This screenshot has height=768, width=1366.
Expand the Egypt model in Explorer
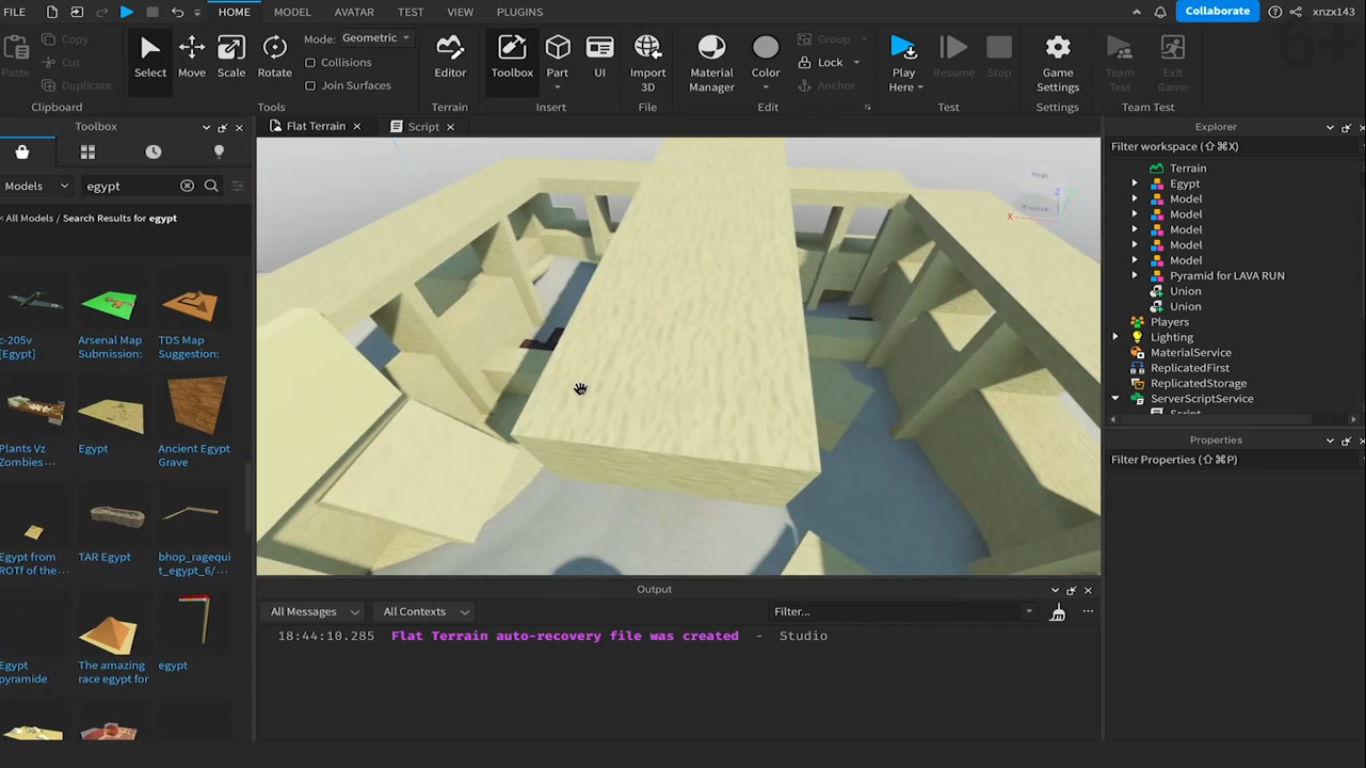(1134, 184)
